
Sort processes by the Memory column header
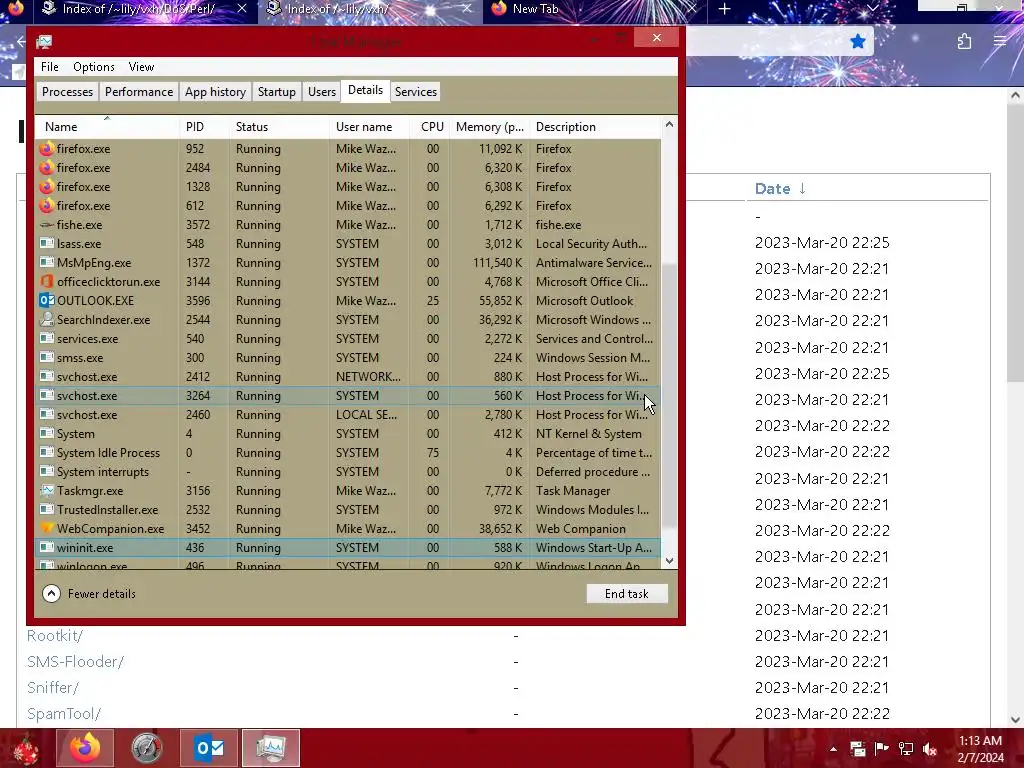pos(489,127)
